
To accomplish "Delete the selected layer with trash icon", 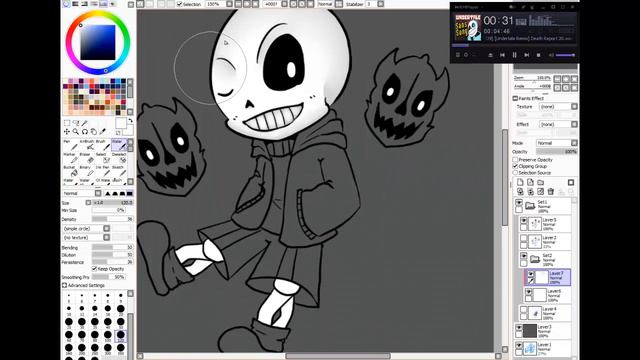I will [x=551, y=191].
